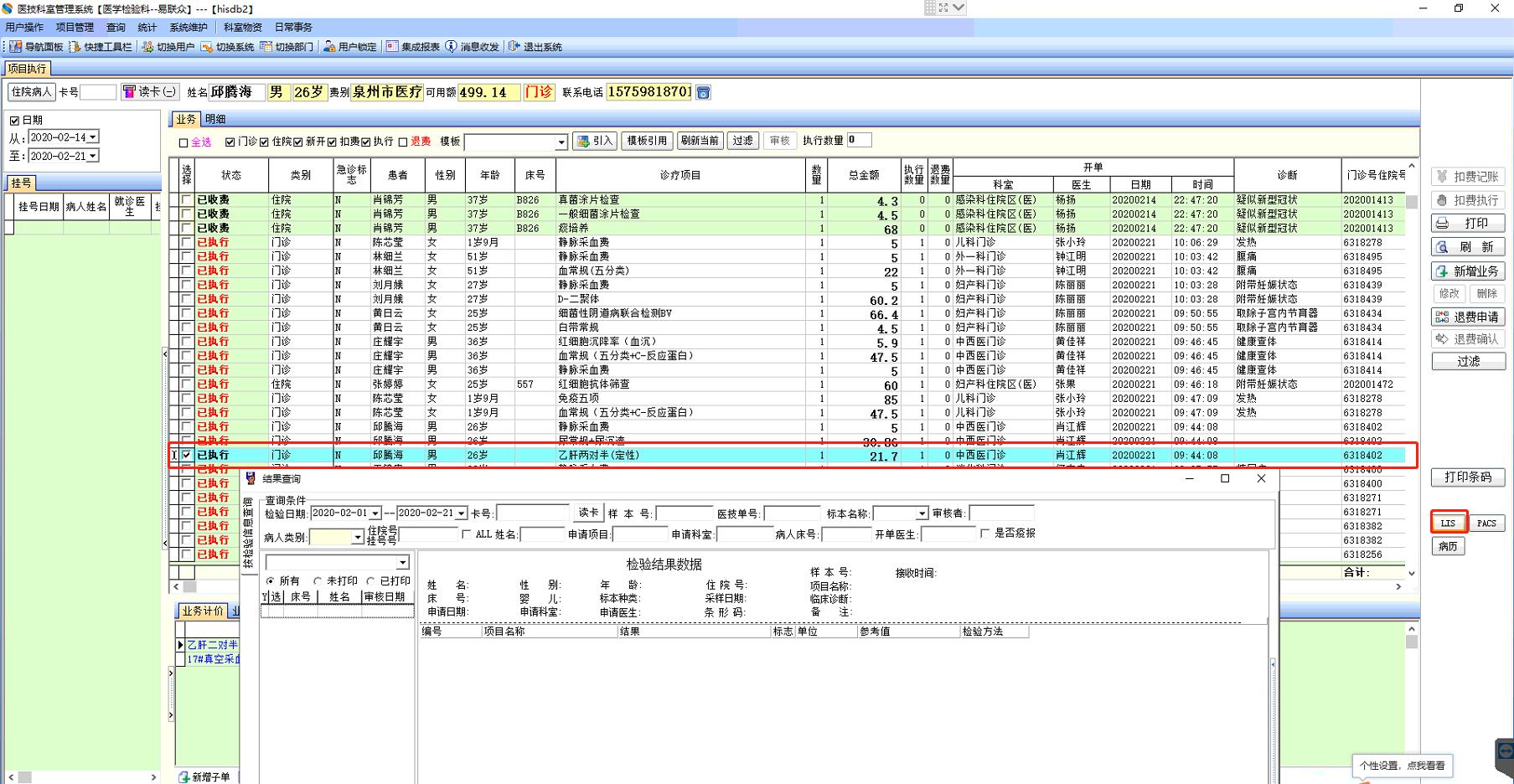Screen dimensions: 1514x784
Task: Switch to the 业务计价 tab
Action: pos(203,611)
